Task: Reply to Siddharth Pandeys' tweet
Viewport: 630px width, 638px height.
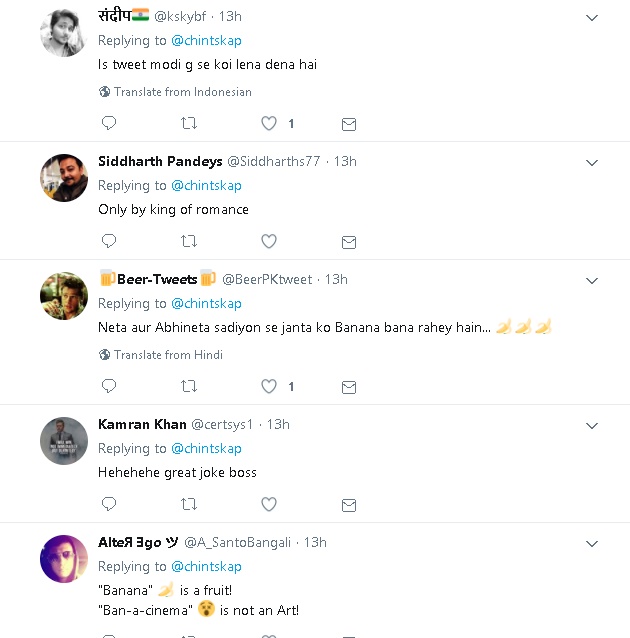Action: [109, 241]
